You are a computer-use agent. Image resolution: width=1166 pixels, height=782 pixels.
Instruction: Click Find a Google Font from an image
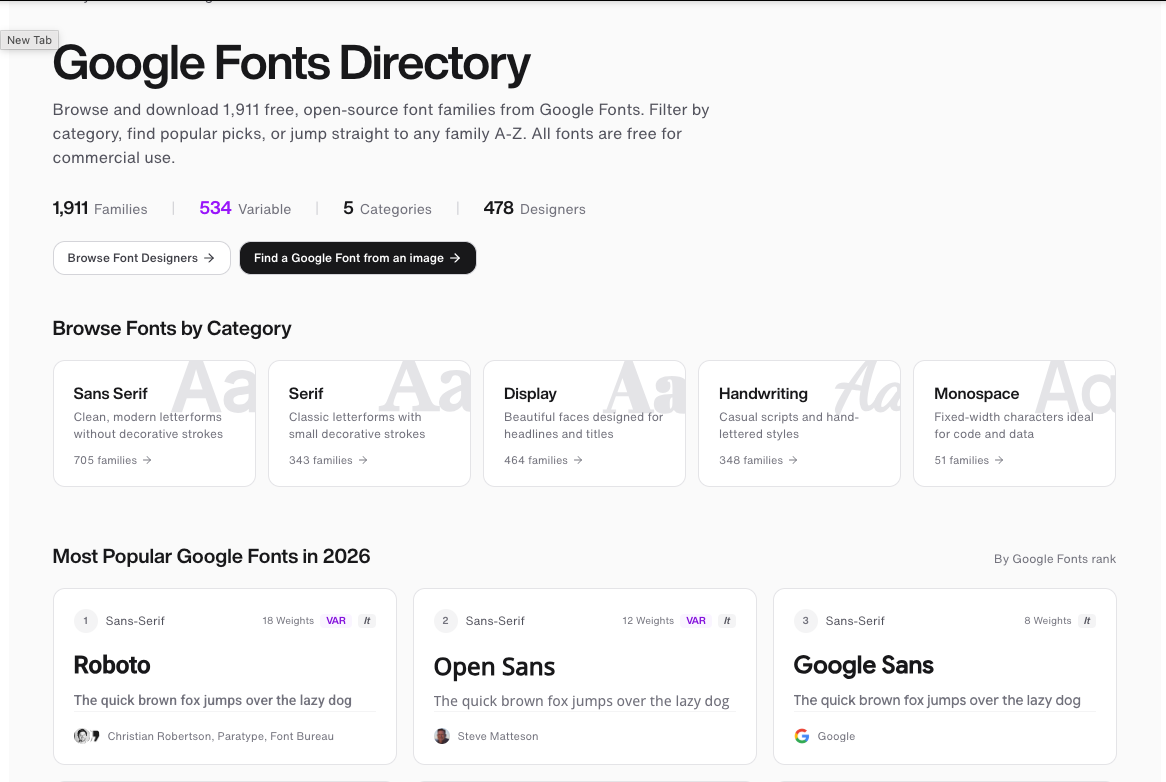click(x=358, y=258)
